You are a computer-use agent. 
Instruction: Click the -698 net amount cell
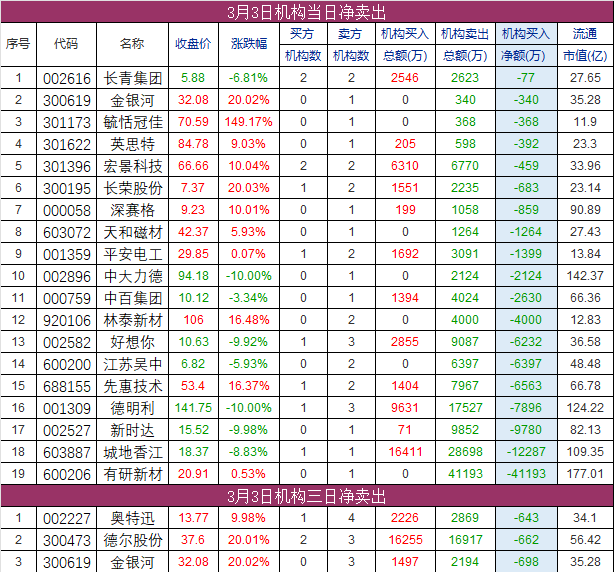pos(526,562)
